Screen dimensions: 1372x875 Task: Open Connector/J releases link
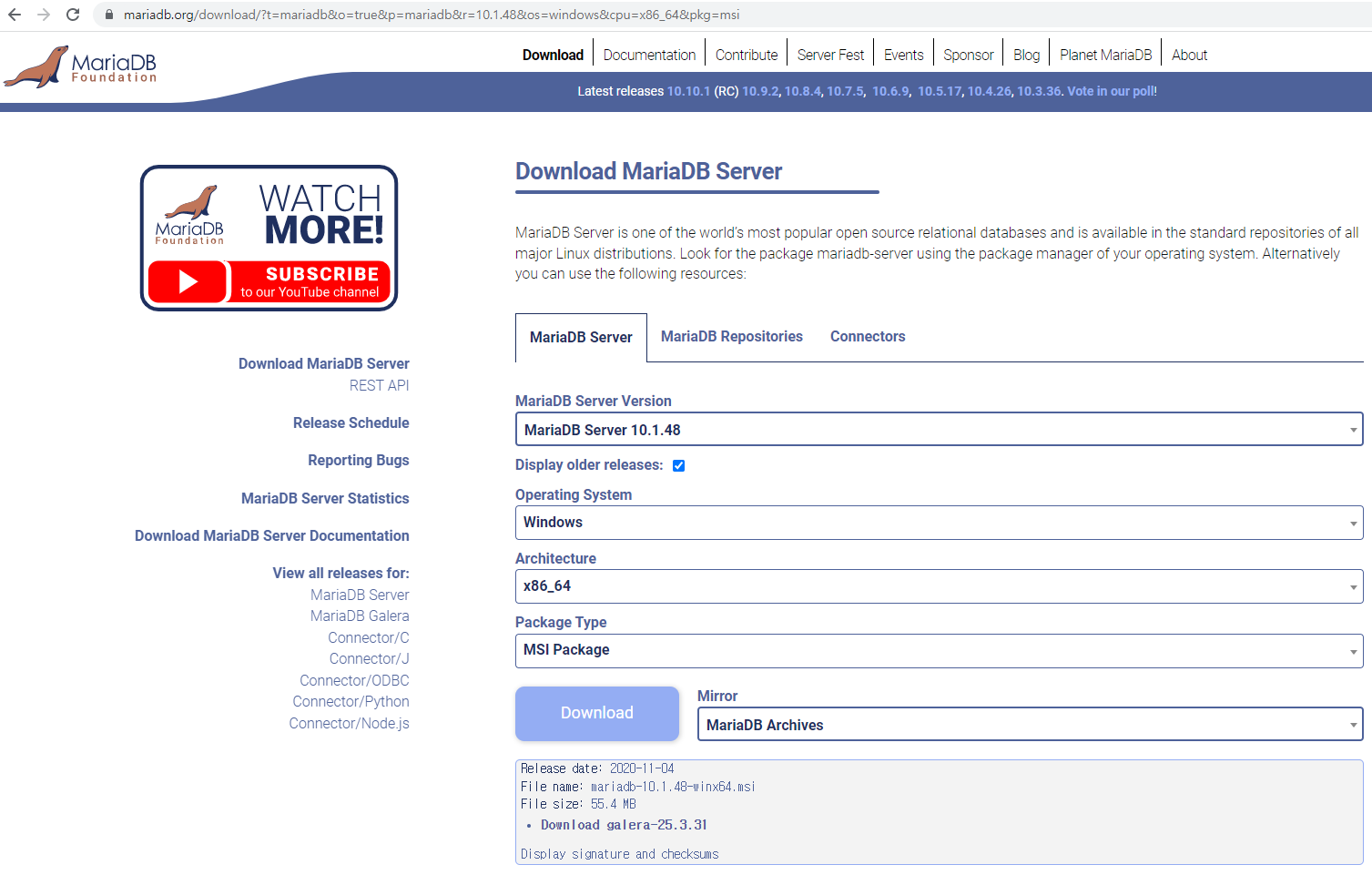click(370, 658)
